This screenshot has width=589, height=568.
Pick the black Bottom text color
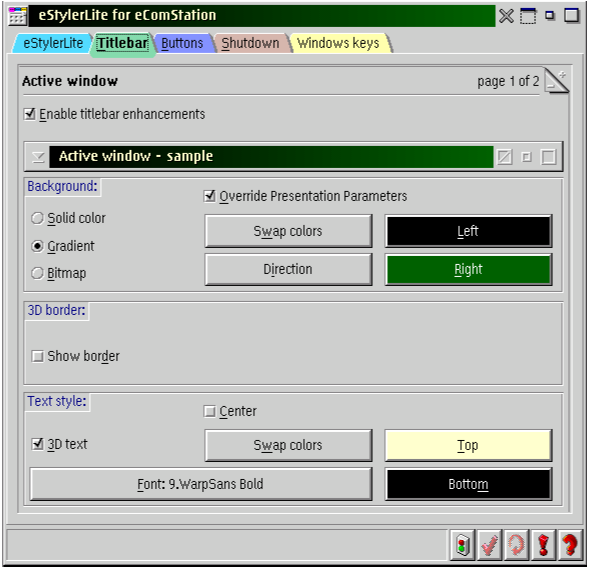tap(468, 484)
